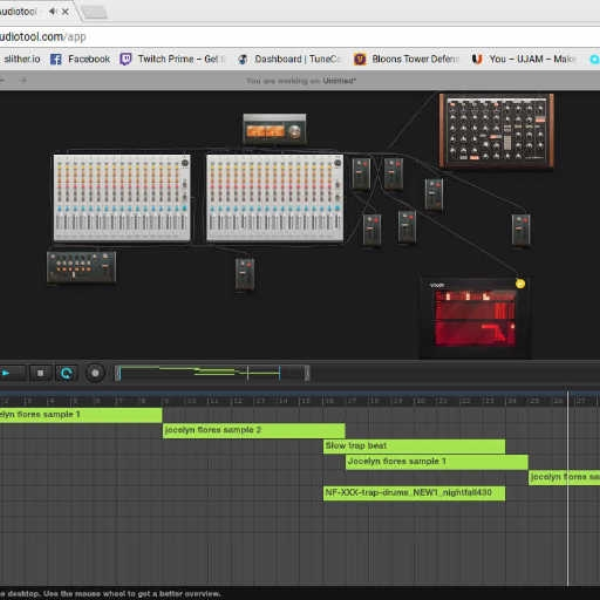Open the Twitch Prime bookmark
The width and height of the screenshot is (600, 600).
pos(173,59)
